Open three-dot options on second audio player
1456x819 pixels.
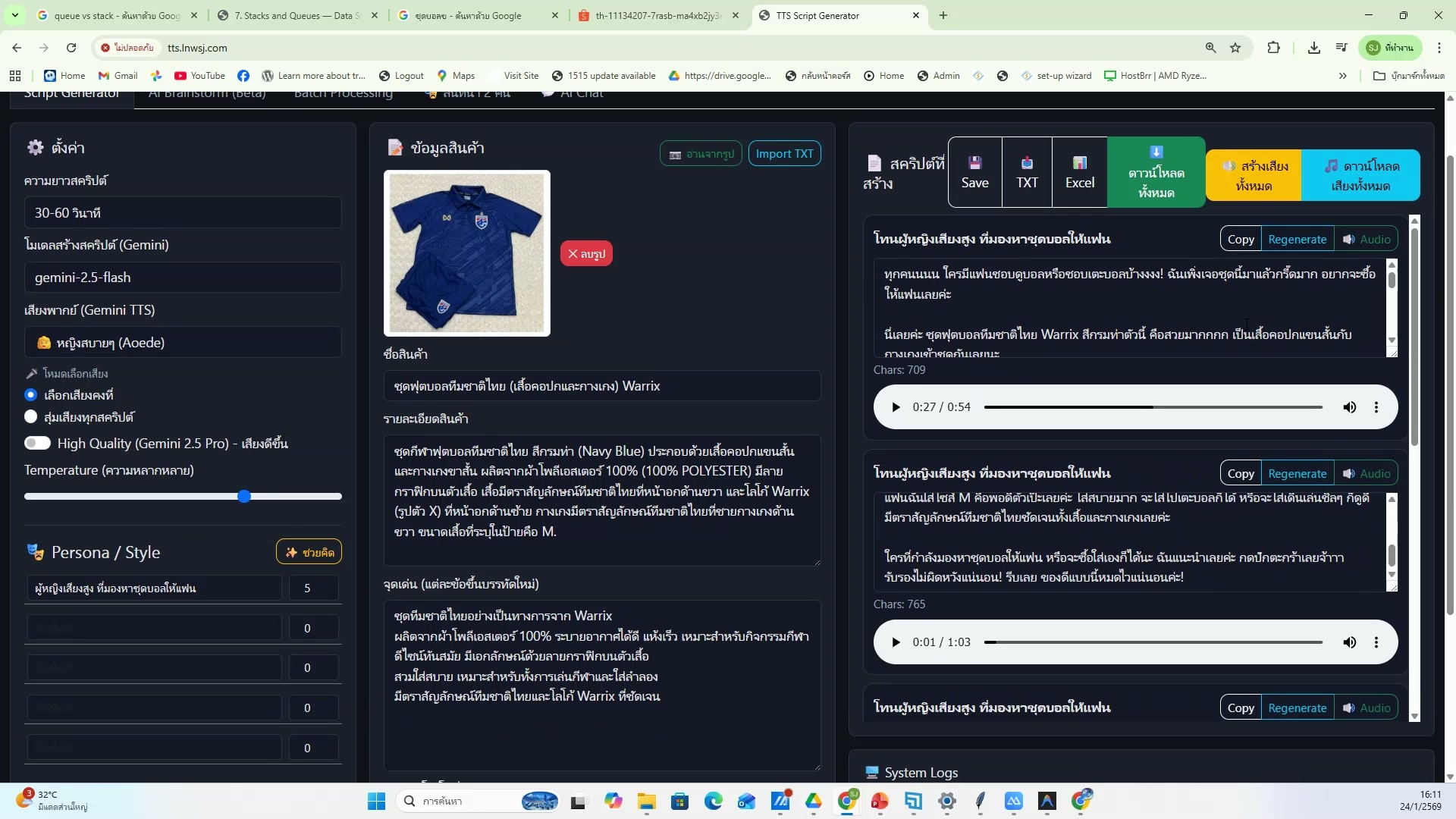[1377, 642]
